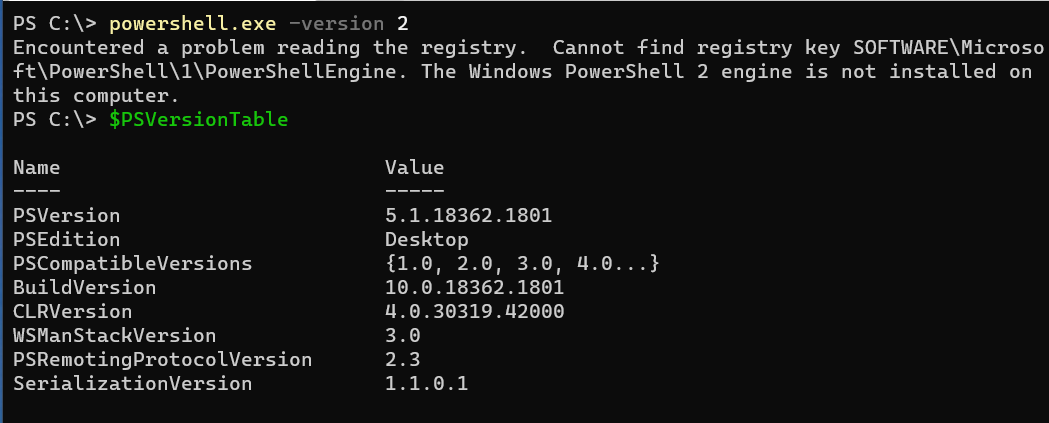Click the PSCompatibleVersions row label

pos(132,264)
